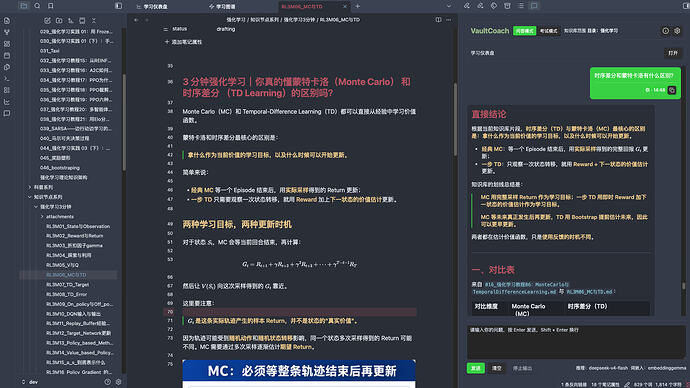
Task: Click 添加笔记属性 under the status property
Action: [184, 42]
